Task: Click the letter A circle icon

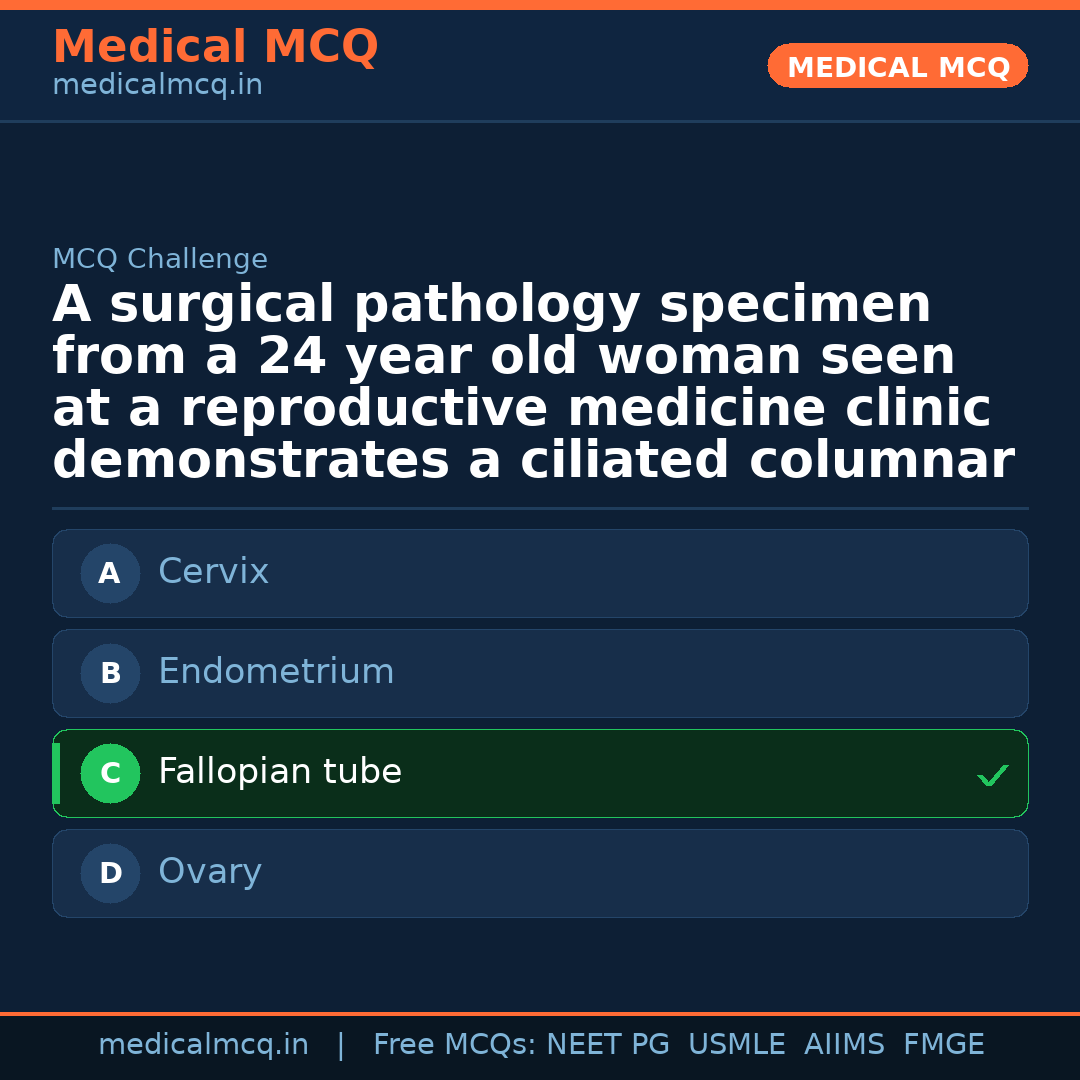Action: tap(110, 573)
